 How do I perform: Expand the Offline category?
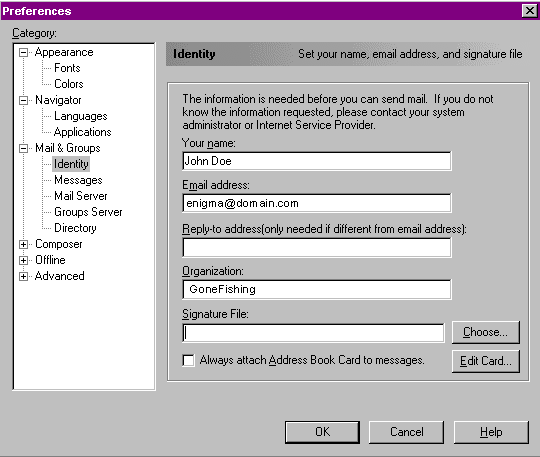click(x=23, y=260)
